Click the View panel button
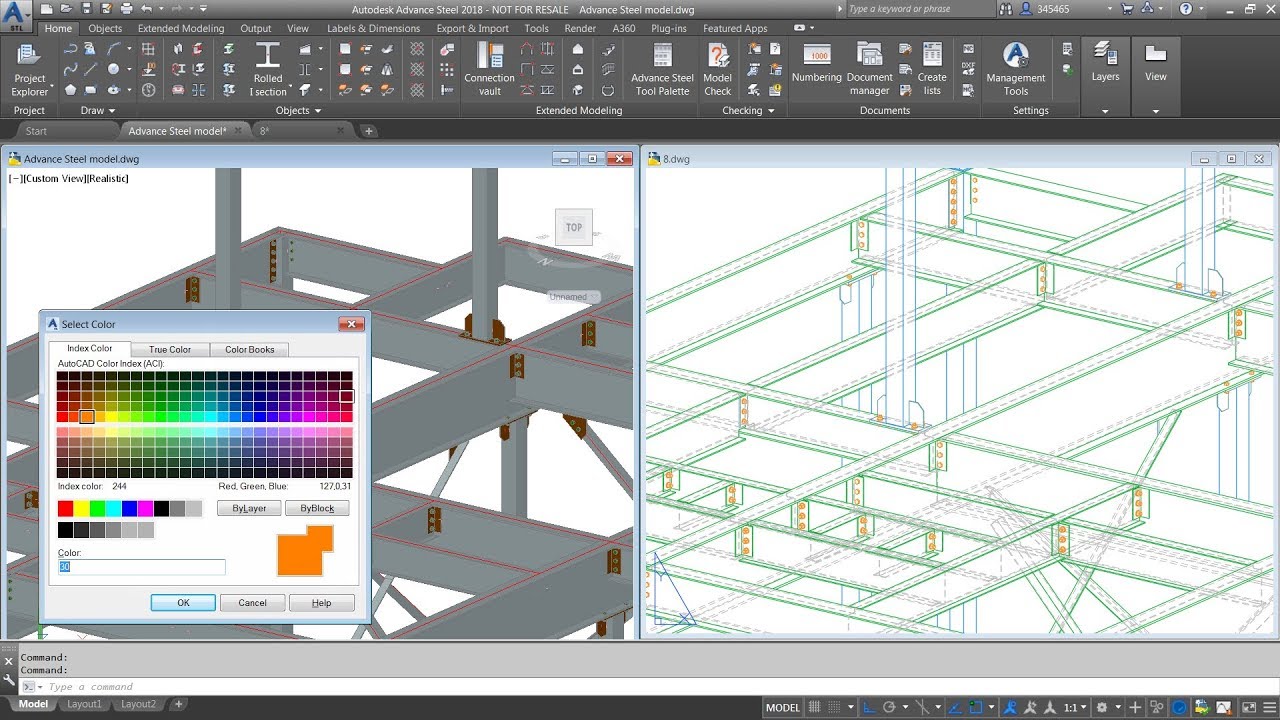The height and width of the screenshot is (720, 1280). [1156, 64]
